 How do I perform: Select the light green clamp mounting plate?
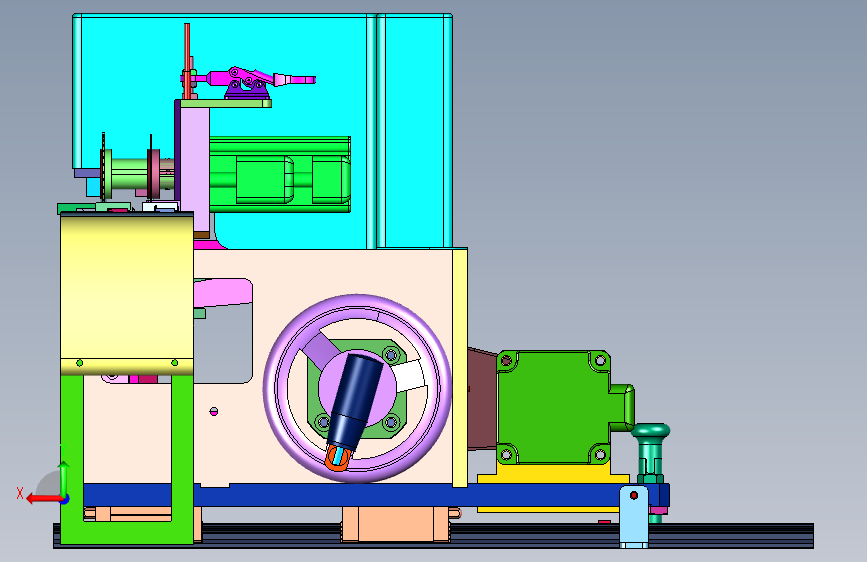(x=226, y=103)
